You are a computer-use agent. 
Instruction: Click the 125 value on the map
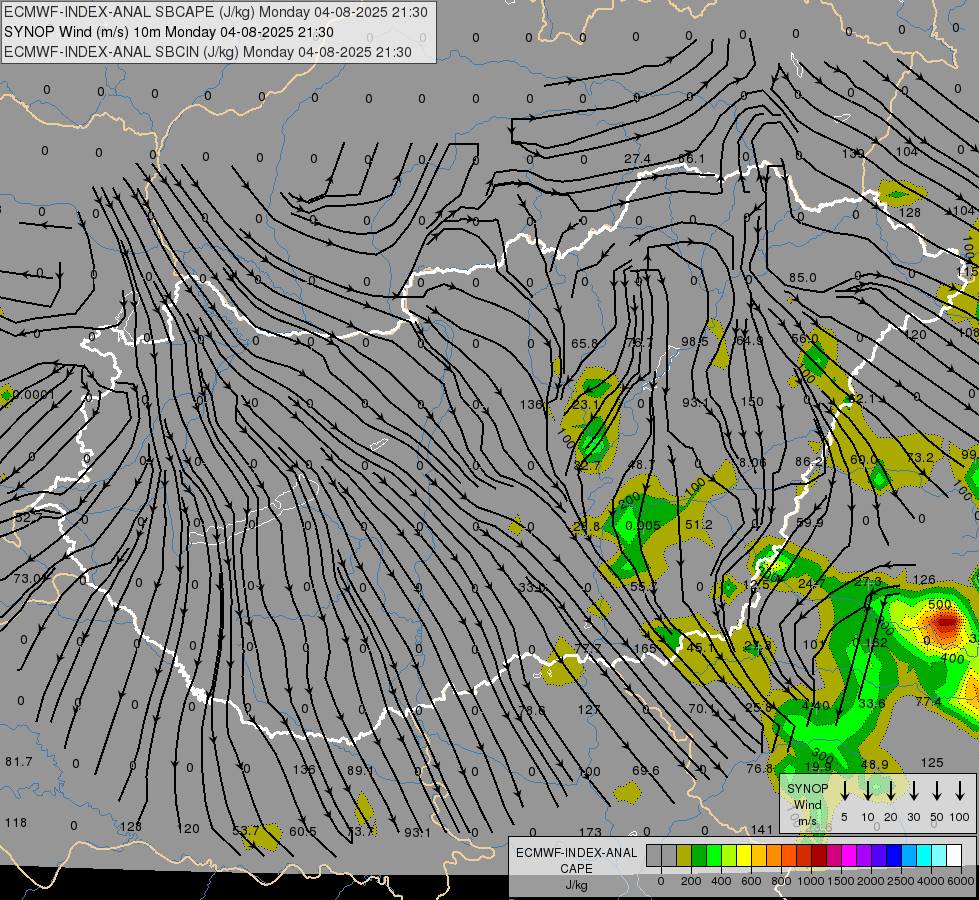tap(932, 763)
